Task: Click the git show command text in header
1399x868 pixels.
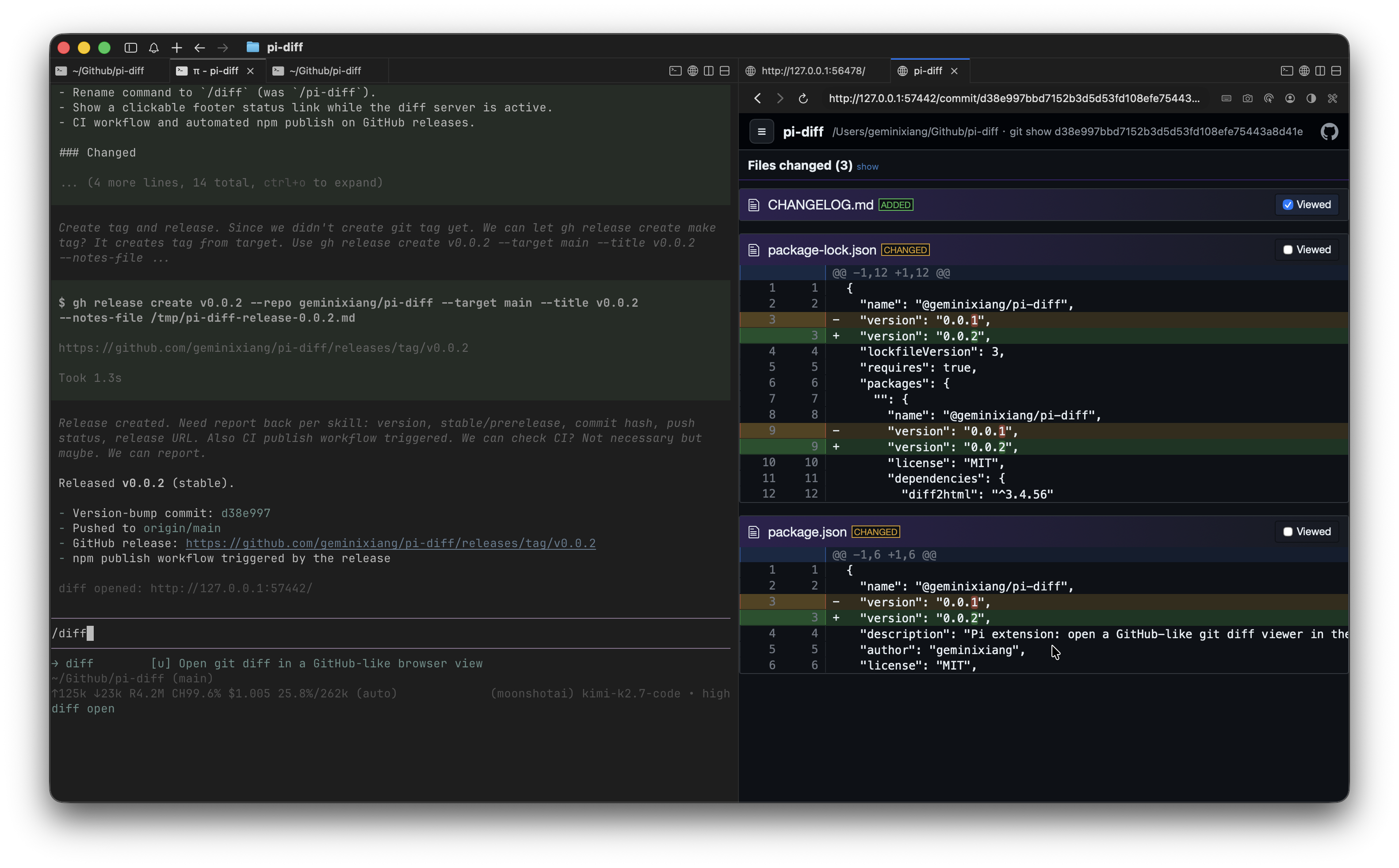Action: [1155, 131]
